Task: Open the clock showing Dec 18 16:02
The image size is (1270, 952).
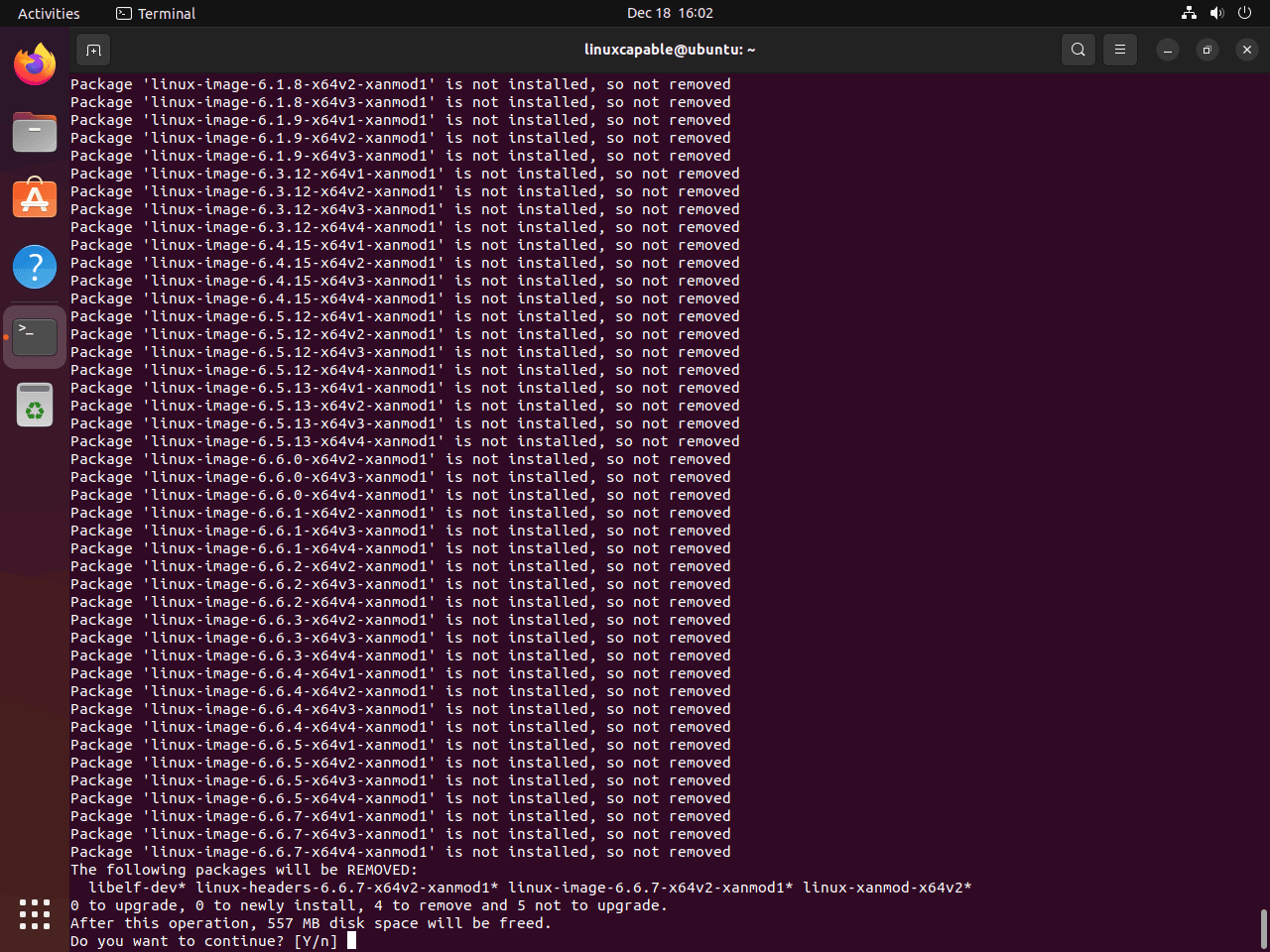Action: click(670, 13)
